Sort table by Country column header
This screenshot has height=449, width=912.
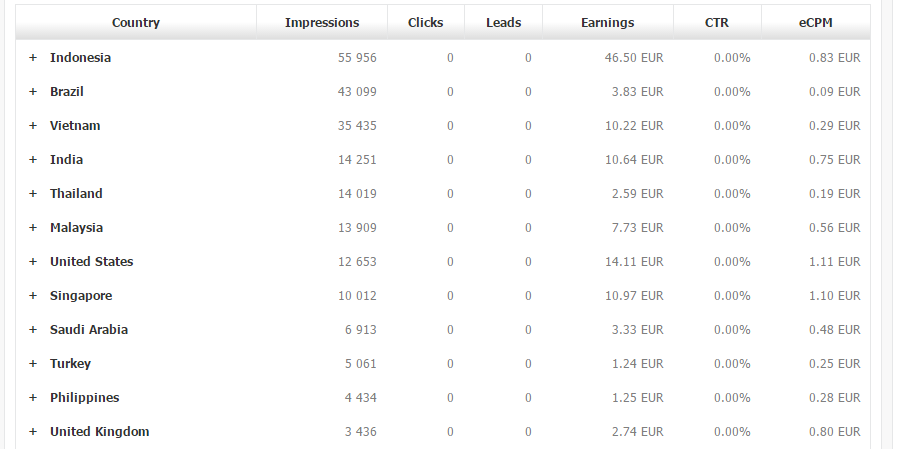(136, 23)
